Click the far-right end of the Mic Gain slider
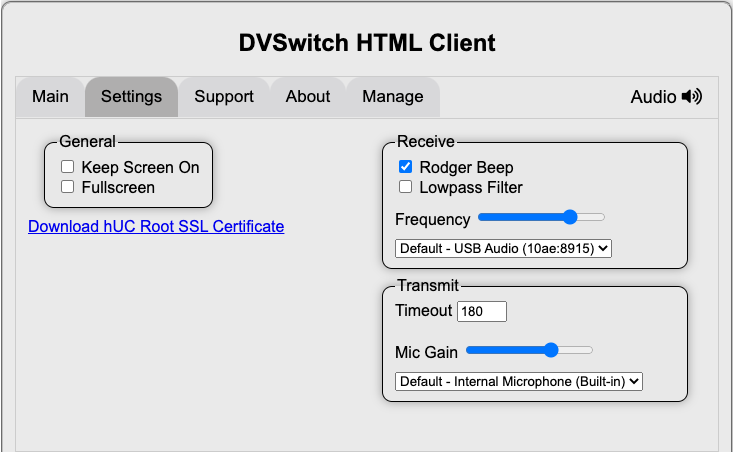The width and height of the screenshot is (733, 452). [x=591, y=350]
